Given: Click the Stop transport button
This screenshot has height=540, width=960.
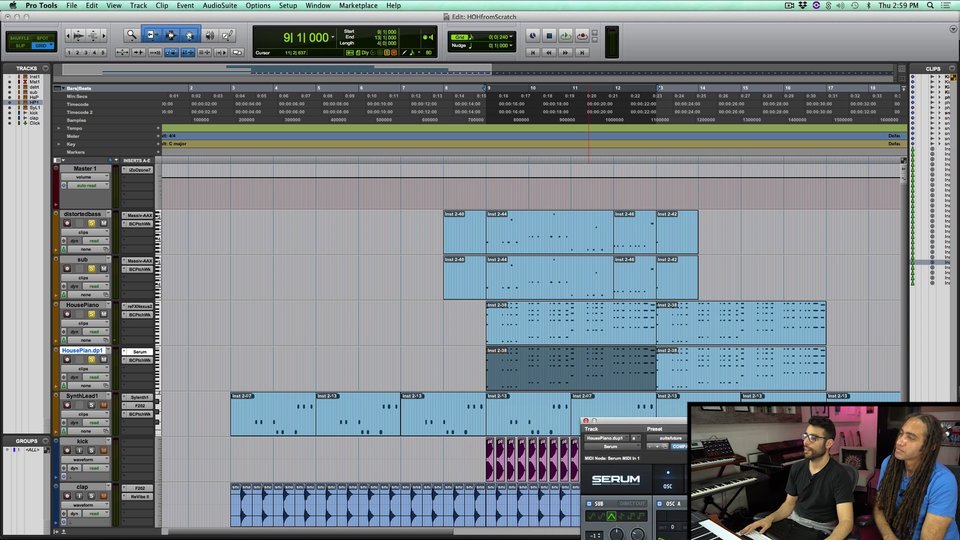Looking at the screenshot, I should click(x=549, y=36).
